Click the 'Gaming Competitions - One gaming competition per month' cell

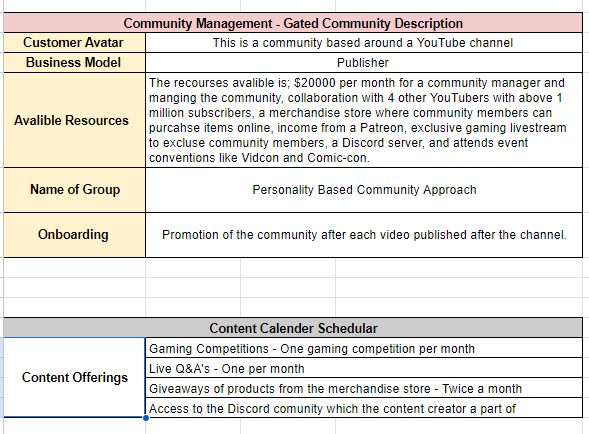[x=364, y=348]
